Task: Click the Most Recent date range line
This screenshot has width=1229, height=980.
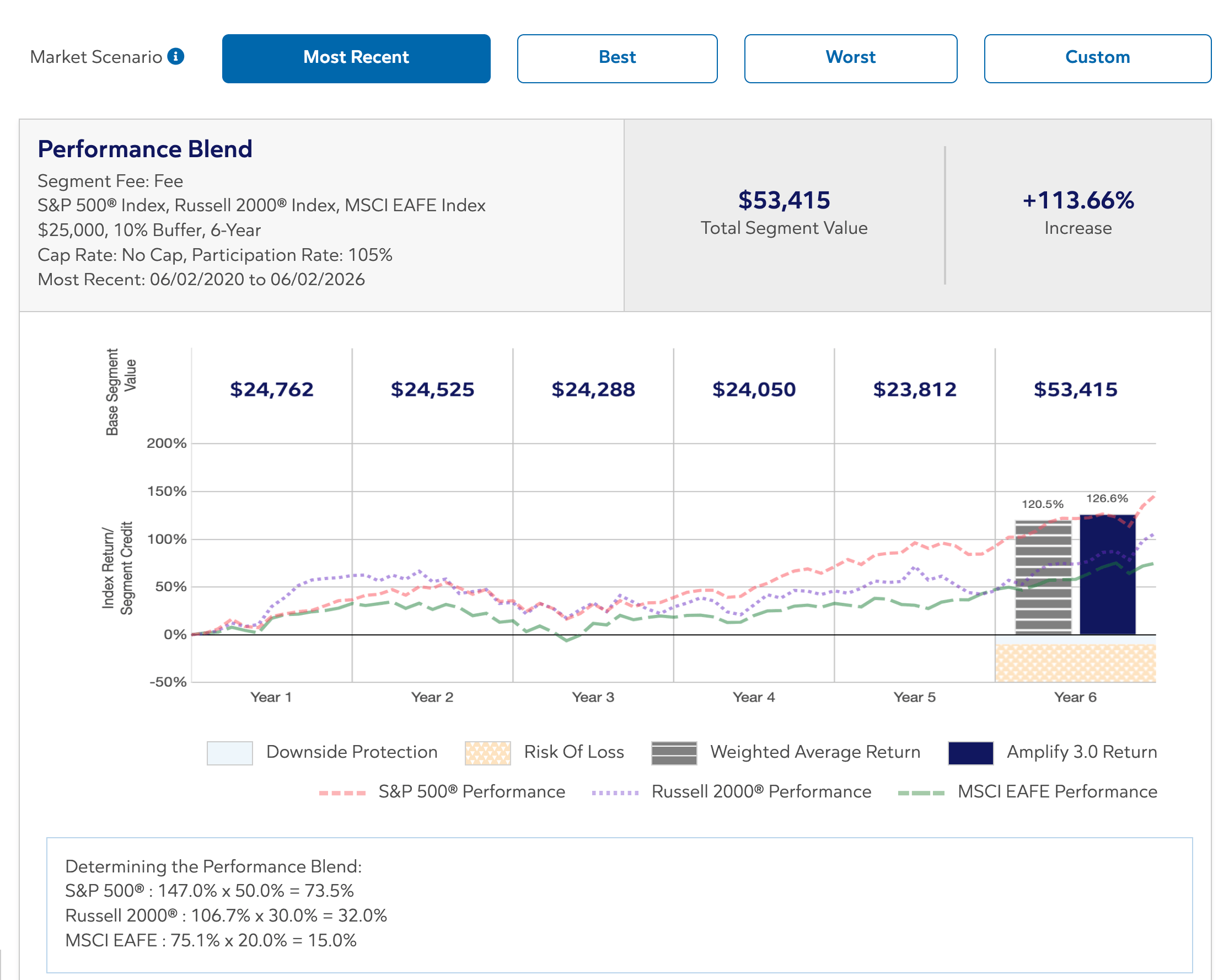Action: [x=201, y=280]
